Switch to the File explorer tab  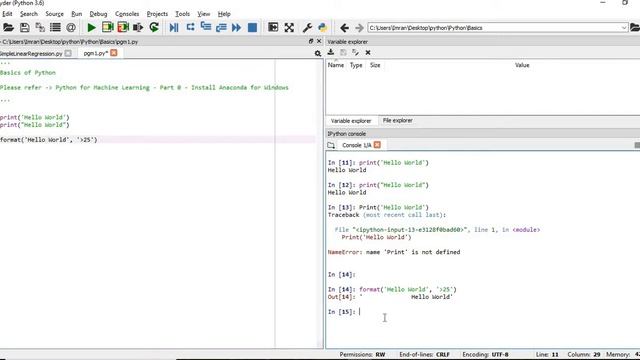398,120
